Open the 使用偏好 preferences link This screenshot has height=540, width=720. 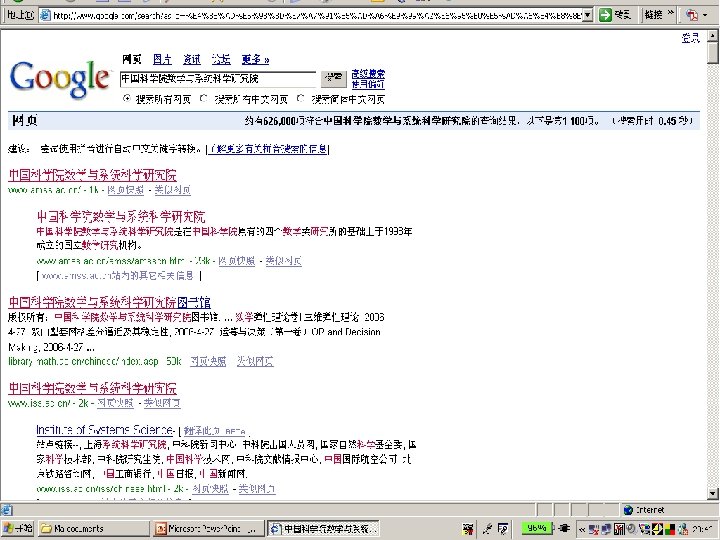[368, 84]
